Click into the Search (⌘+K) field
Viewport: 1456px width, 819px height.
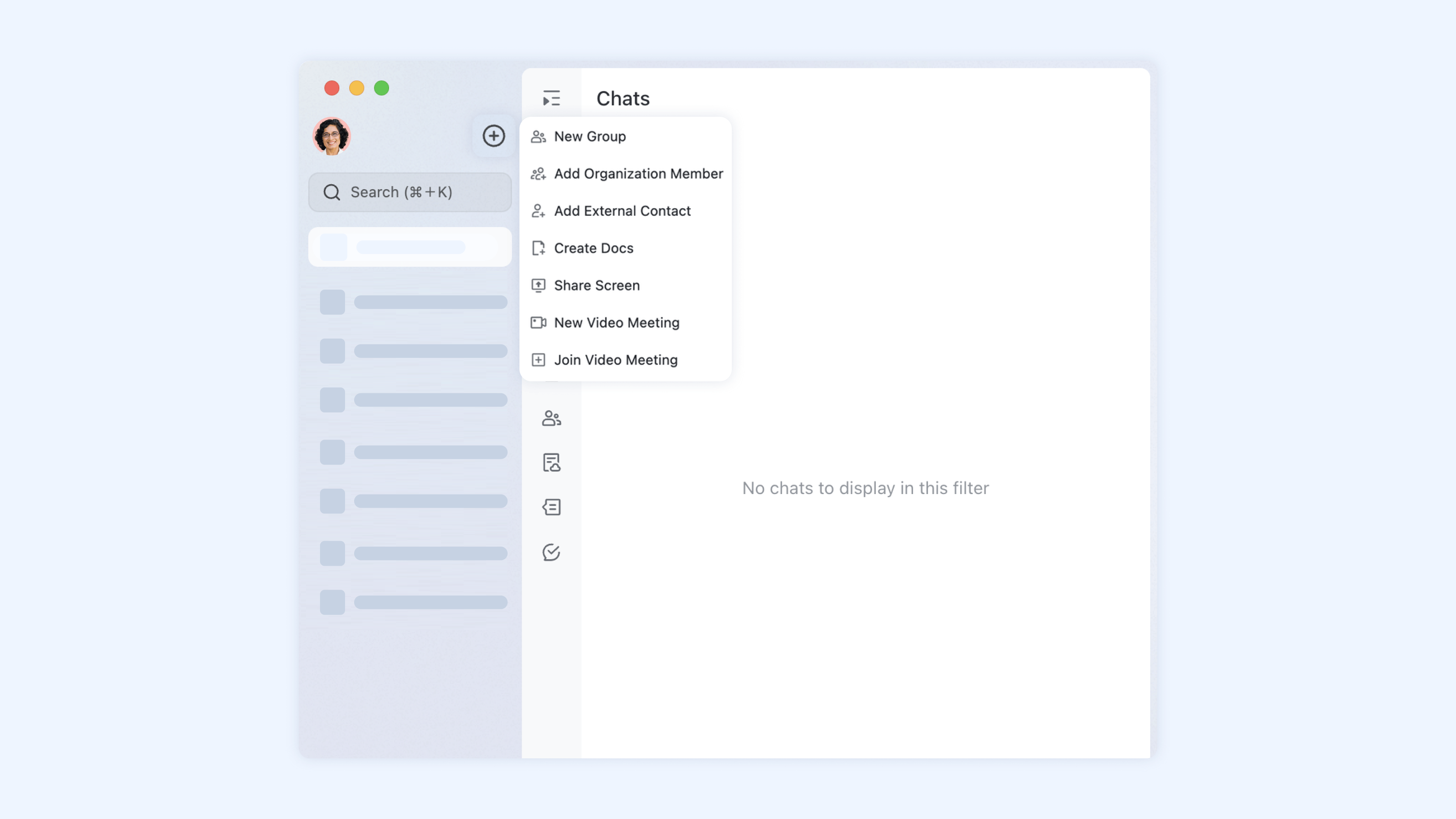[410, 192]
